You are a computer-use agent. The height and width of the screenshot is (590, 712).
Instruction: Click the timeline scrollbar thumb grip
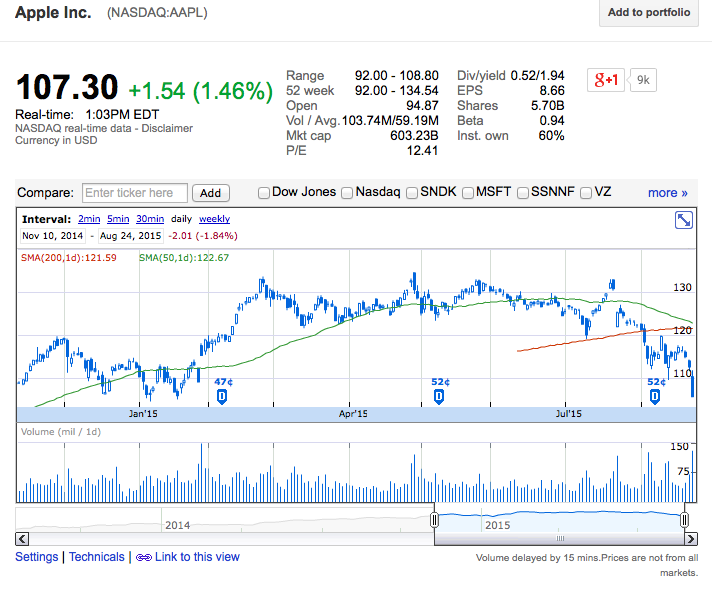pyautogui.click(x=560, y=539)
